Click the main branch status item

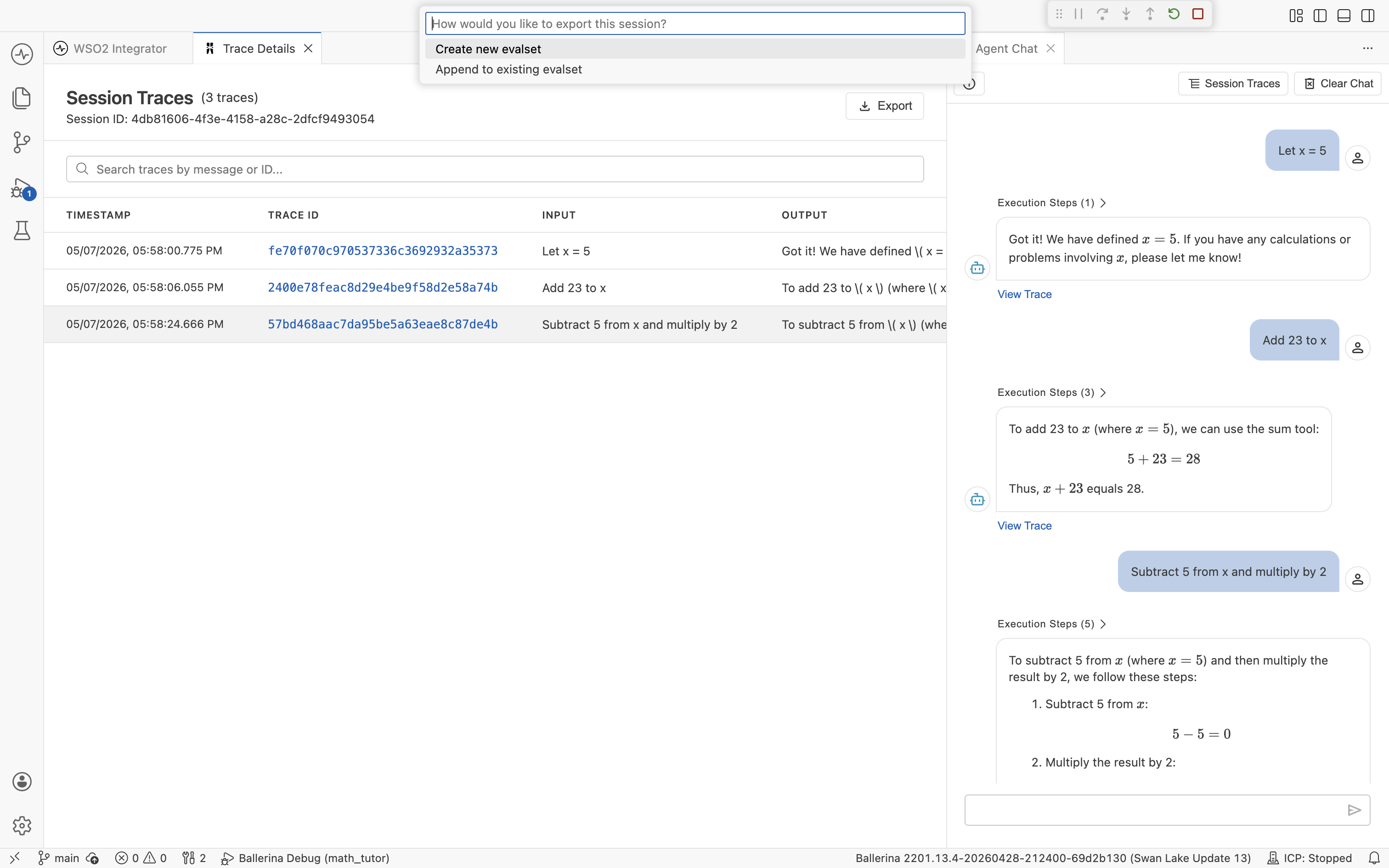(59, 858)
